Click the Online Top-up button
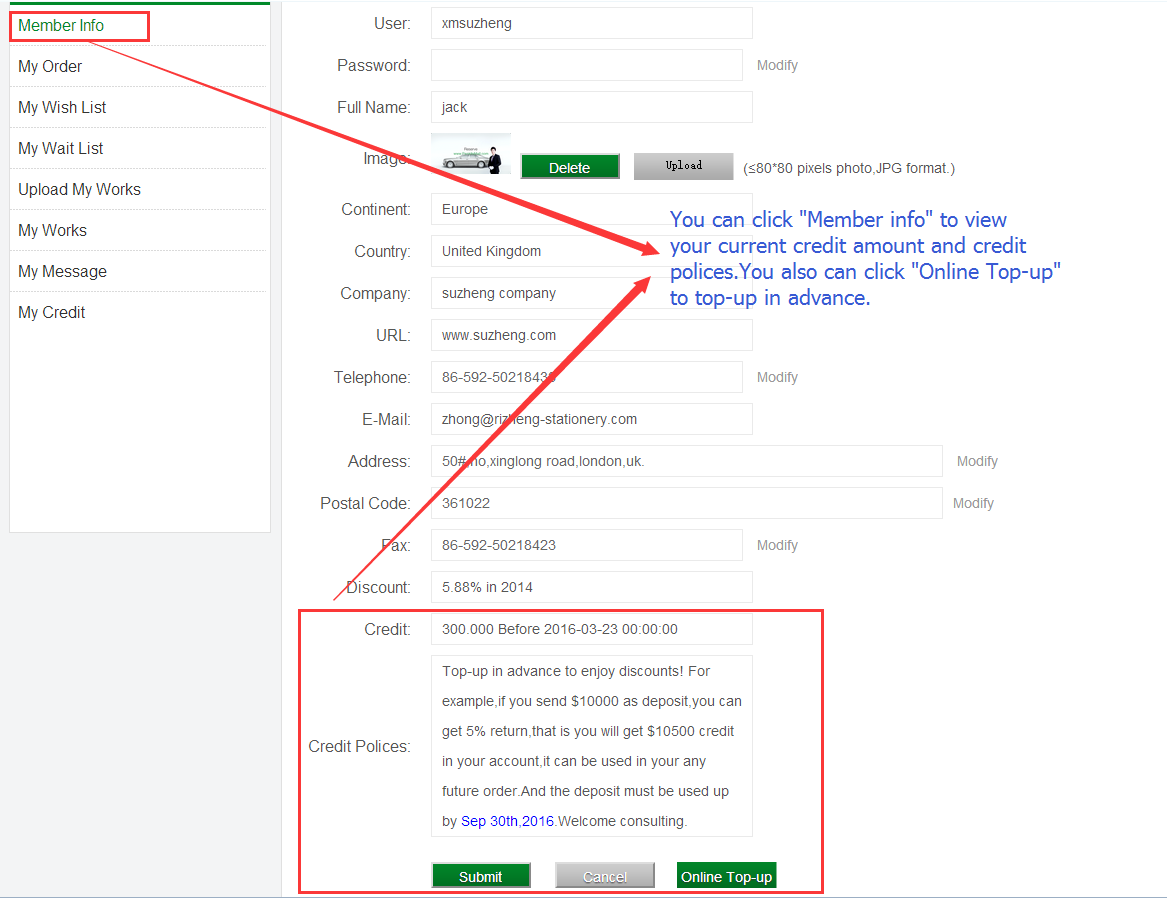This screenshot has height=898, width=1167. [x=726, y=876]
